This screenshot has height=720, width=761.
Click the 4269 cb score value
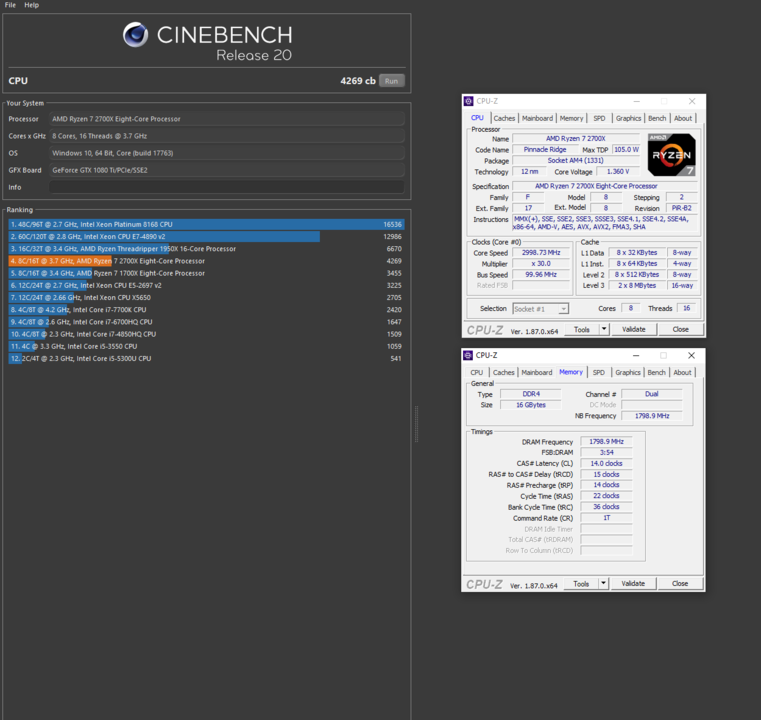coord(358,81)
